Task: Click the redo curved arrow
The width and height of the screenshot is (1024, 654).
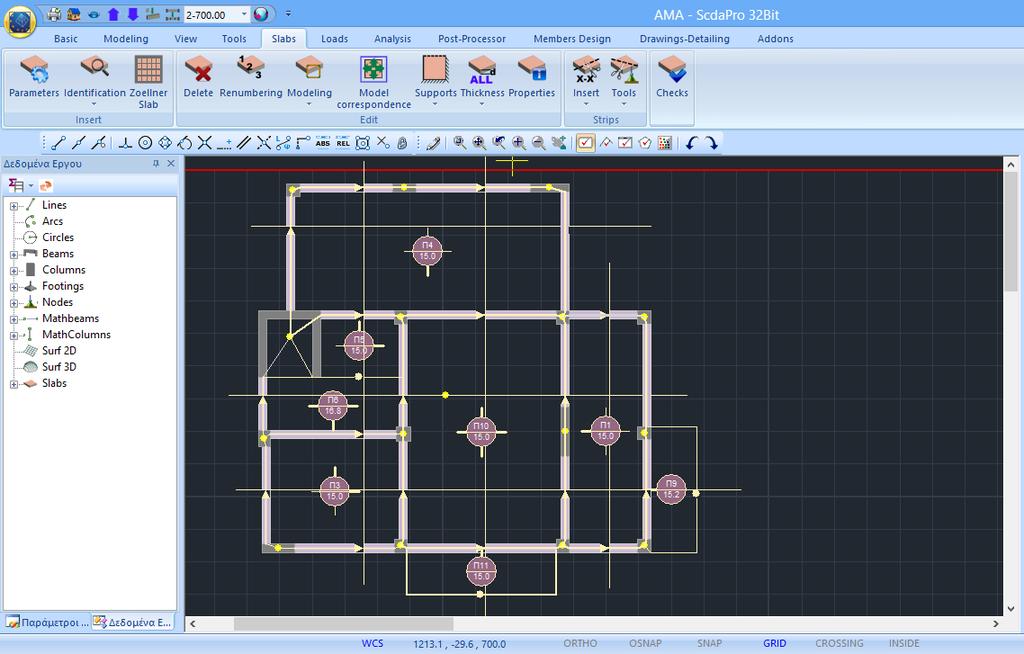Action: click(712, 142)
